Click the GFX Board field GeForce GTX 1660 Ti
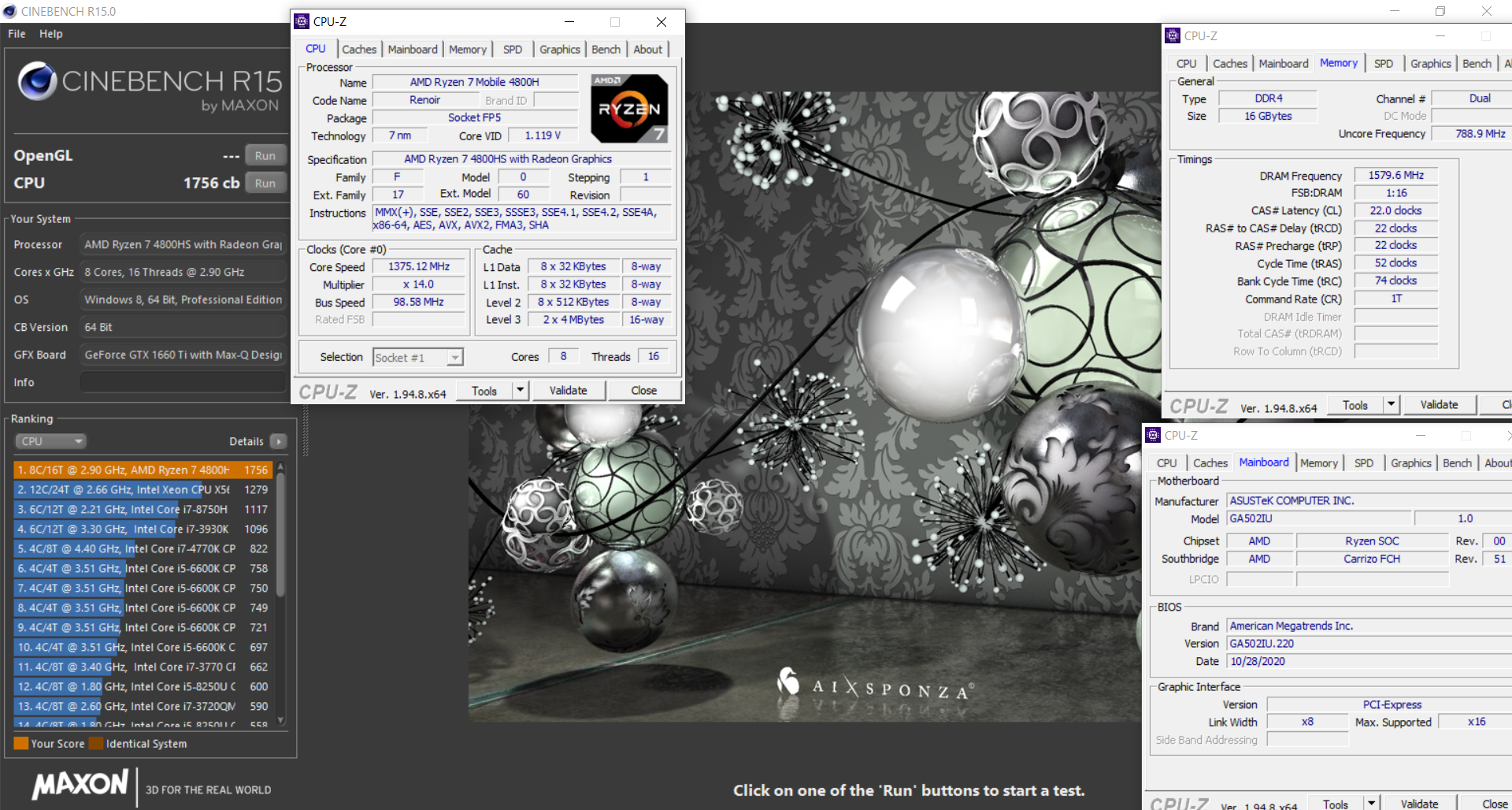 [x=183, y=355]
